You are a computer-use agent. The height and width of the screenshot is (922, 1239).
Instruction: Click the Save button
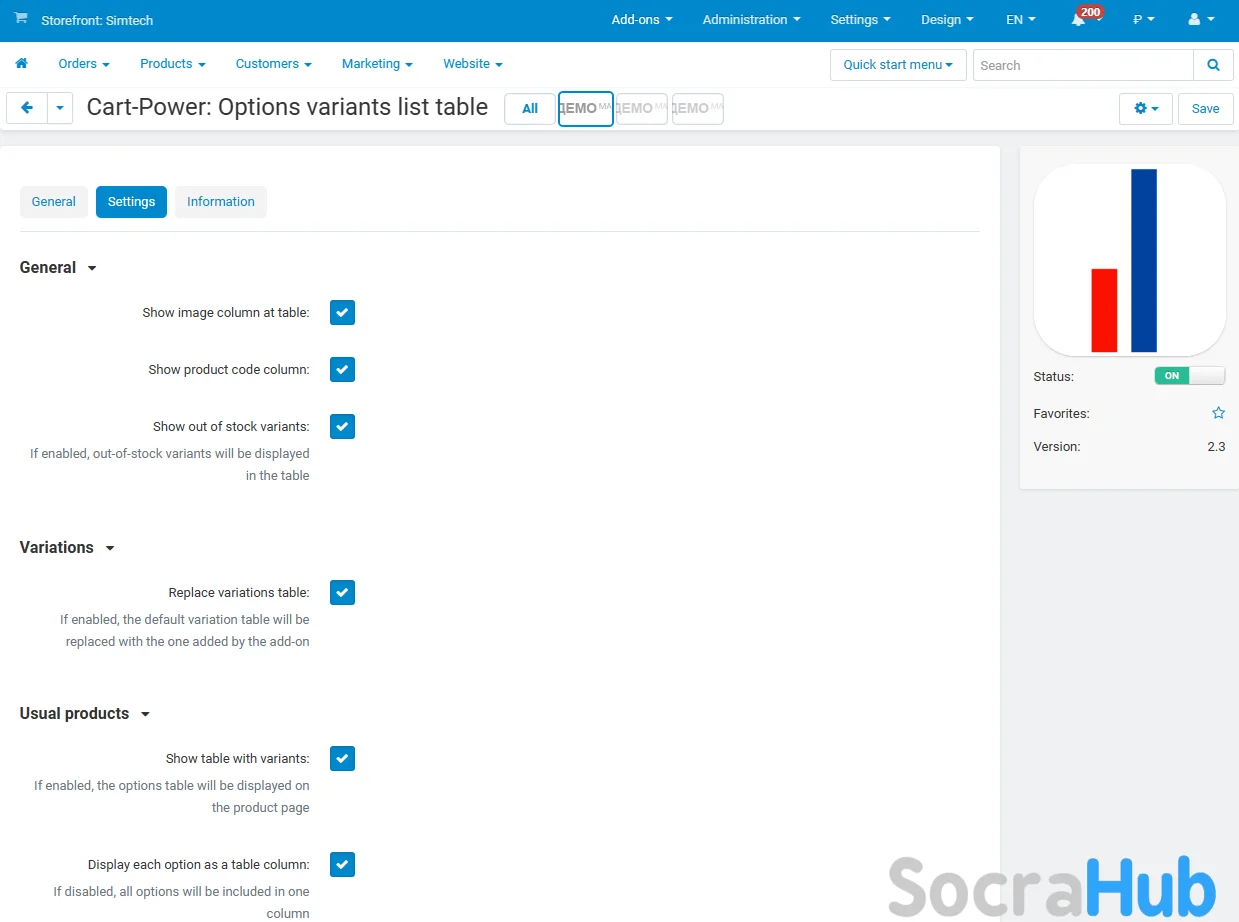[1205, 108]
